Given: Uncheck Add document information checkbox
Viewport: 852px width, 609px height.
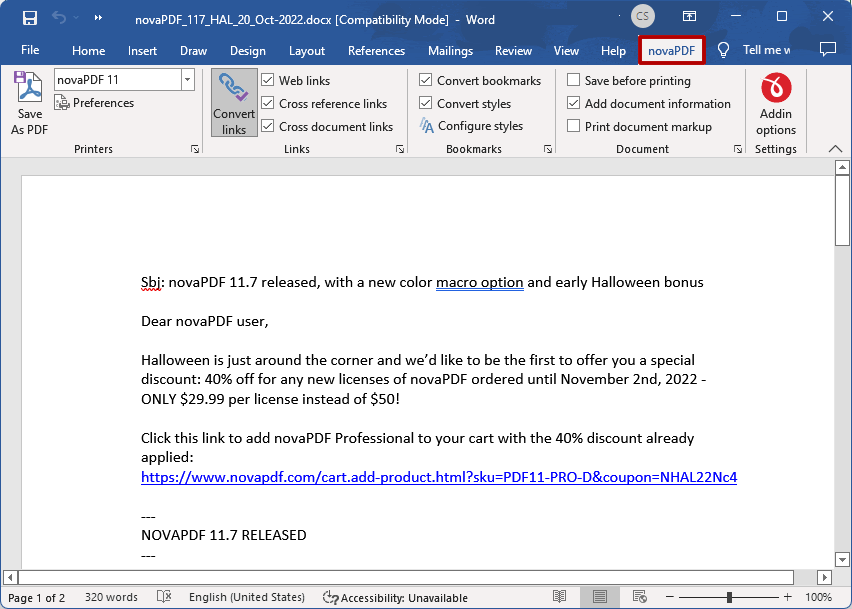Looking at the screenshot, I should (x=573, y=103).
